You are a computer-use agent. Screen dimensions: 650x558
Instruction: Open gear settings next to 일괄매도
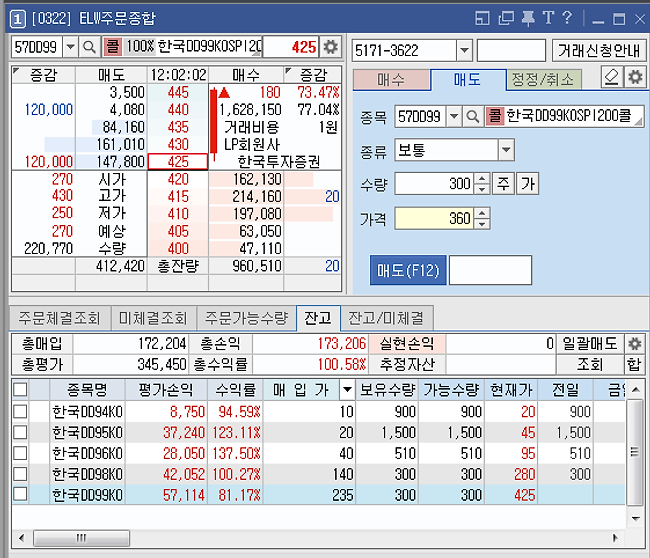click(x=634, y=344)
